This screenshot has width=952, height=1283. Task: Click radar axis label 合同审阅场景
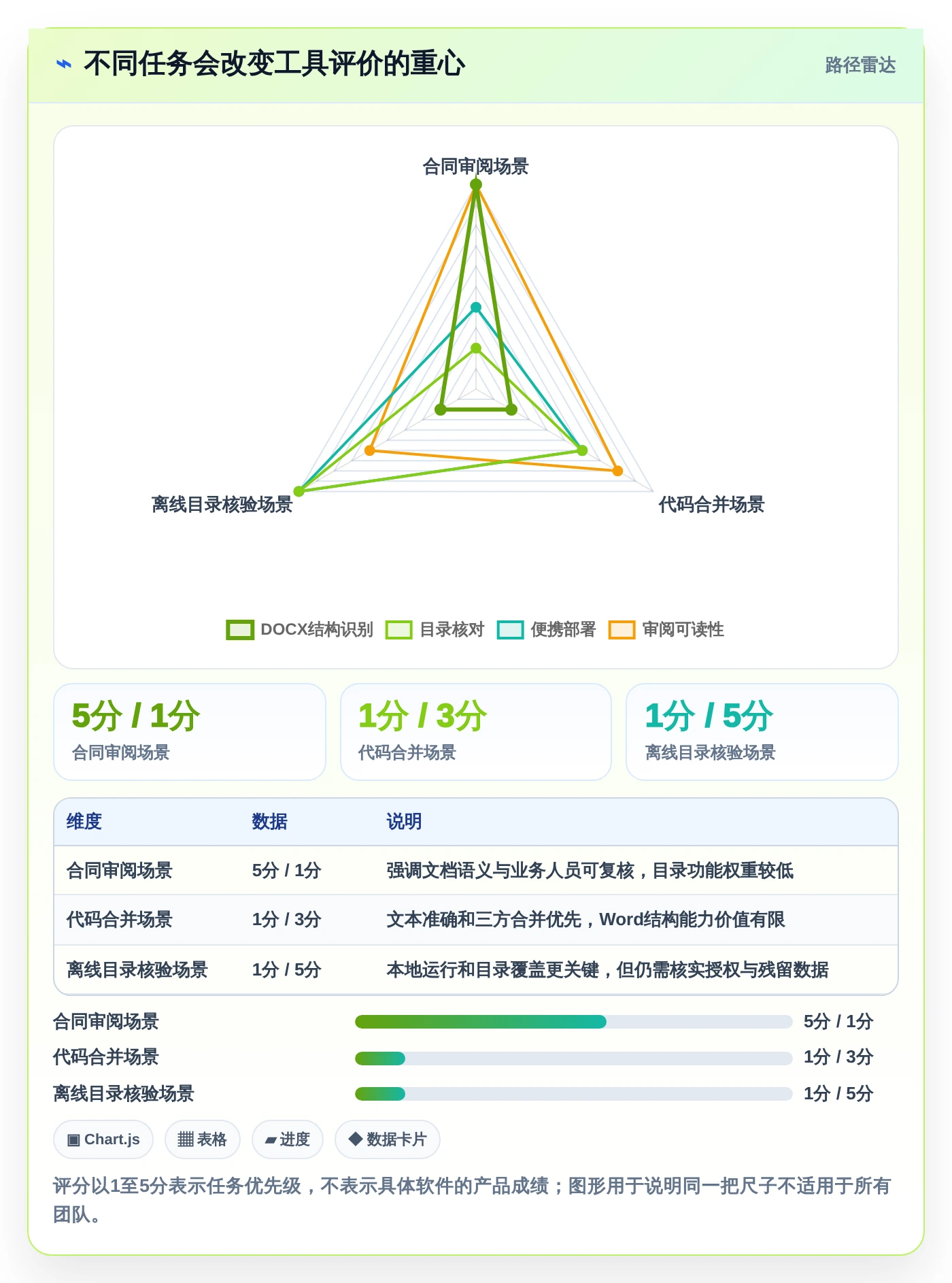click(x=476, y=167)
